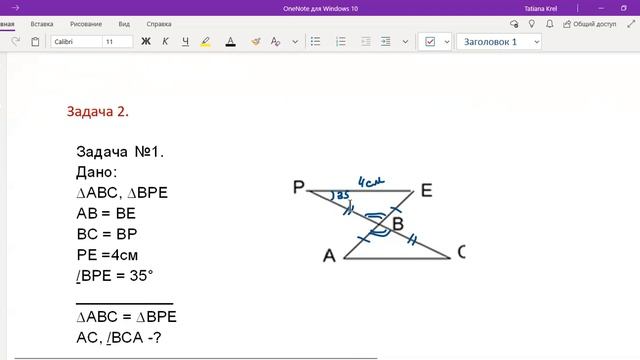The width and height of the screenshot is (640, 360).
Task: Insert to-do checkbox tag
Action: (x=430, y=41)
